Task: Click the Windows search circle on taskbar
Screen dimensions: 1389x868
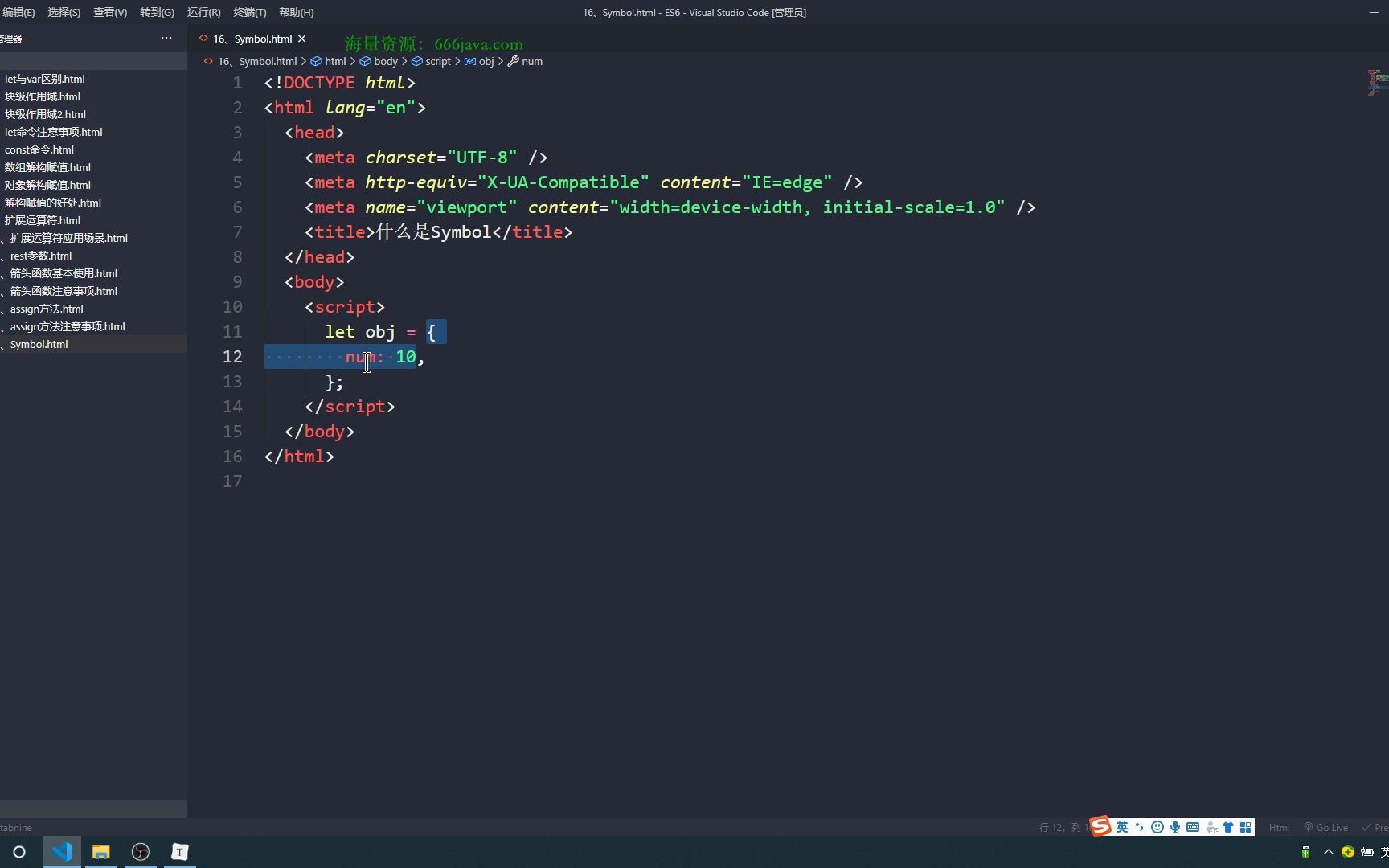Action: click(x=19, y=852)
